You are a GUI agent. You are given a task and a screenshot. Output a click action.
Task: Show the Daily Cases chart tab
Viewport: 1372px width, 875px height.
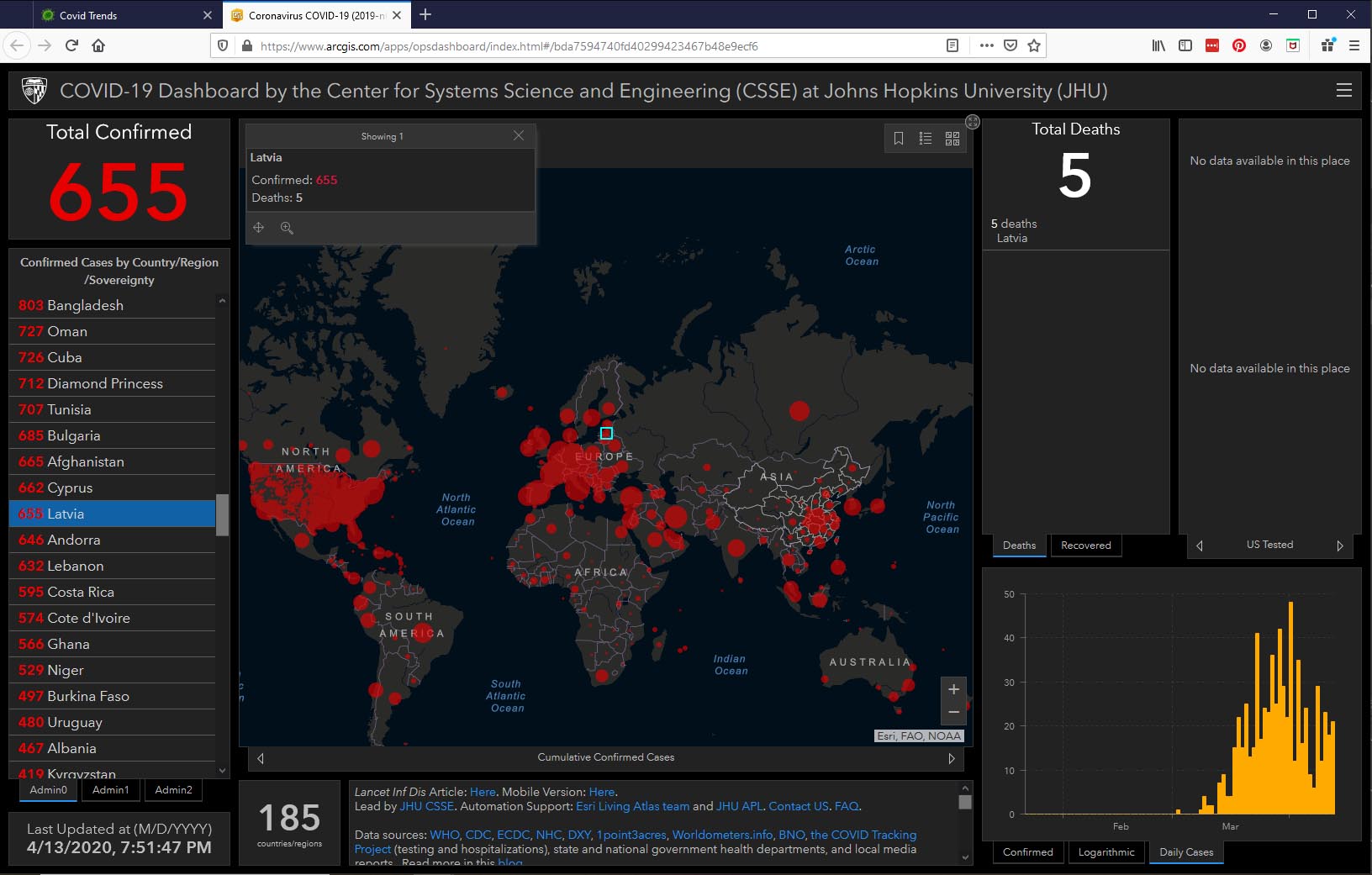coord(1187,852)
